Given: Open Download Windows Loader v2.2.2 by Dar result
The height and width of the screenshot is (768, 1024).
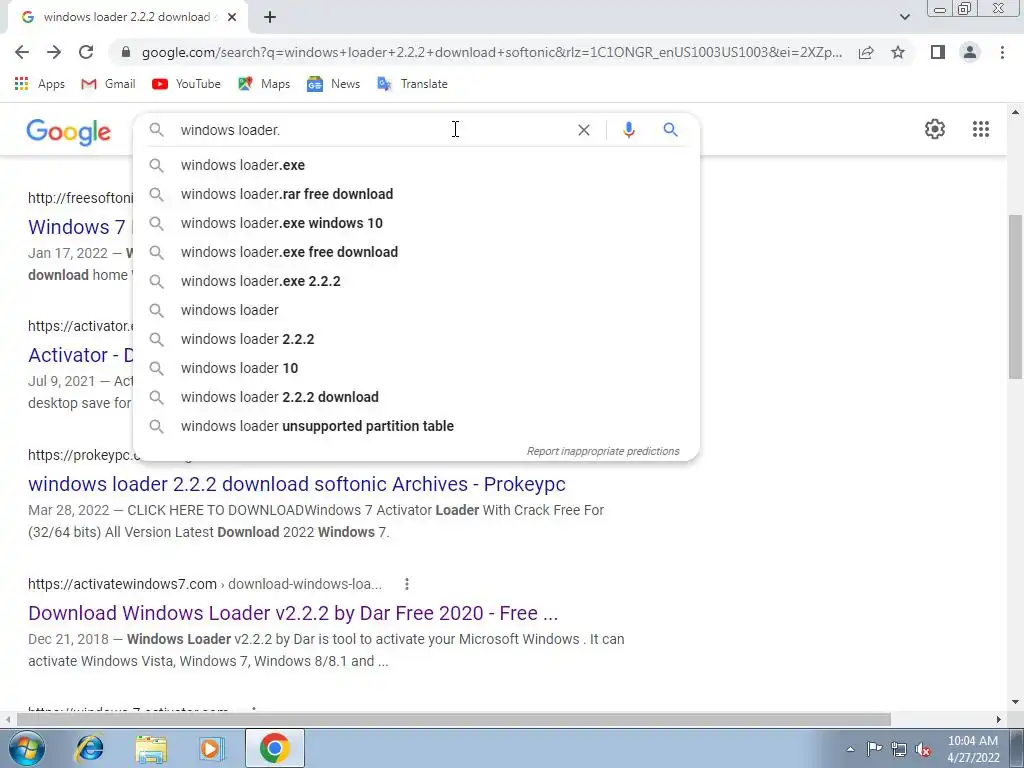Looking at the screenshot, I should coord(293,613).
